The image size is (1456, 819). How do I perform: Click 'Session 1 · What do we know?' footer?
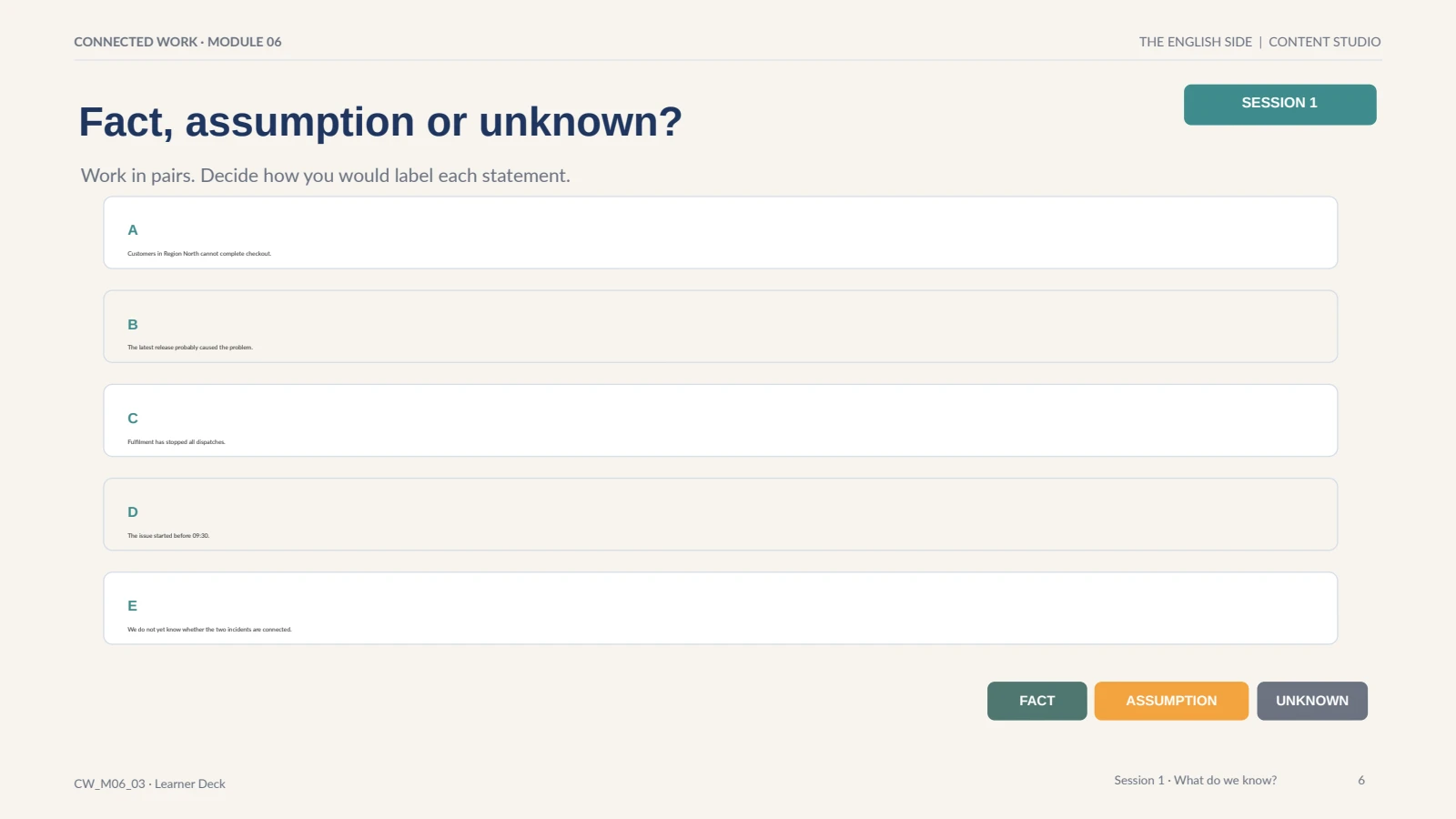[x=1196, y=780]
